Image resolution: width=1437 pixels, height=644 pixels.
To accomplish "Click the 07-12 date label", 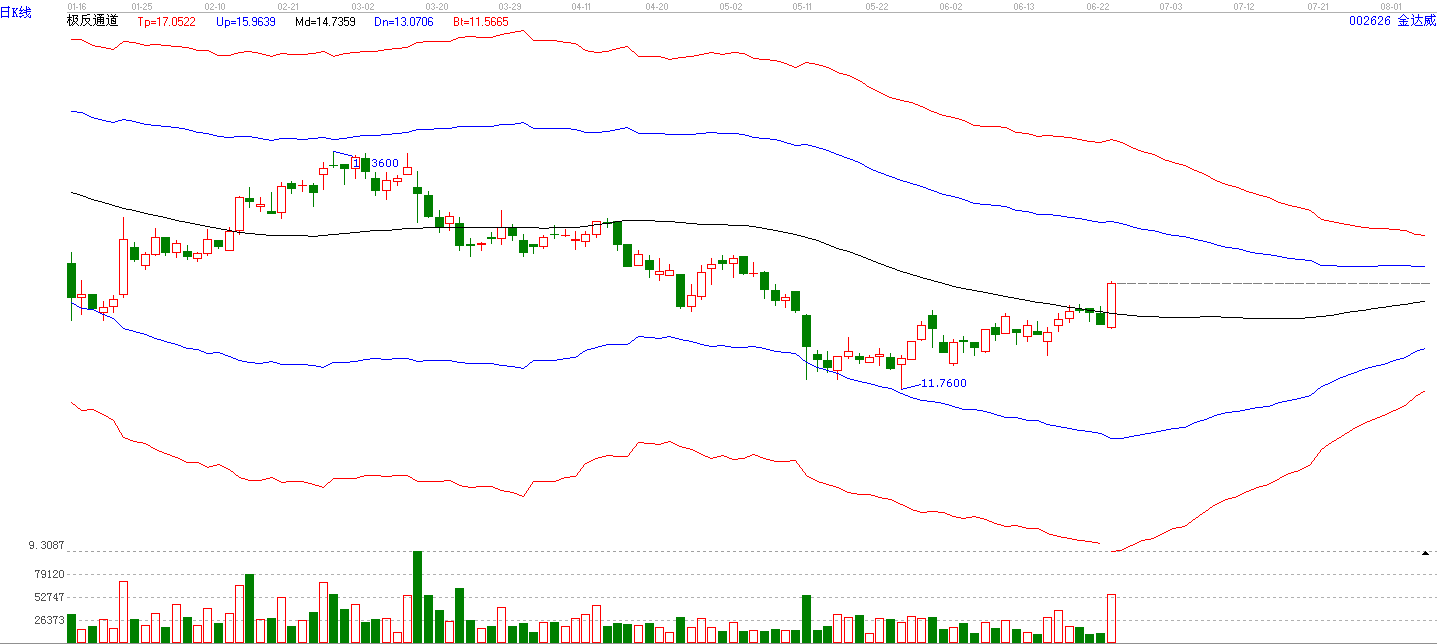I will [1245, 6].
